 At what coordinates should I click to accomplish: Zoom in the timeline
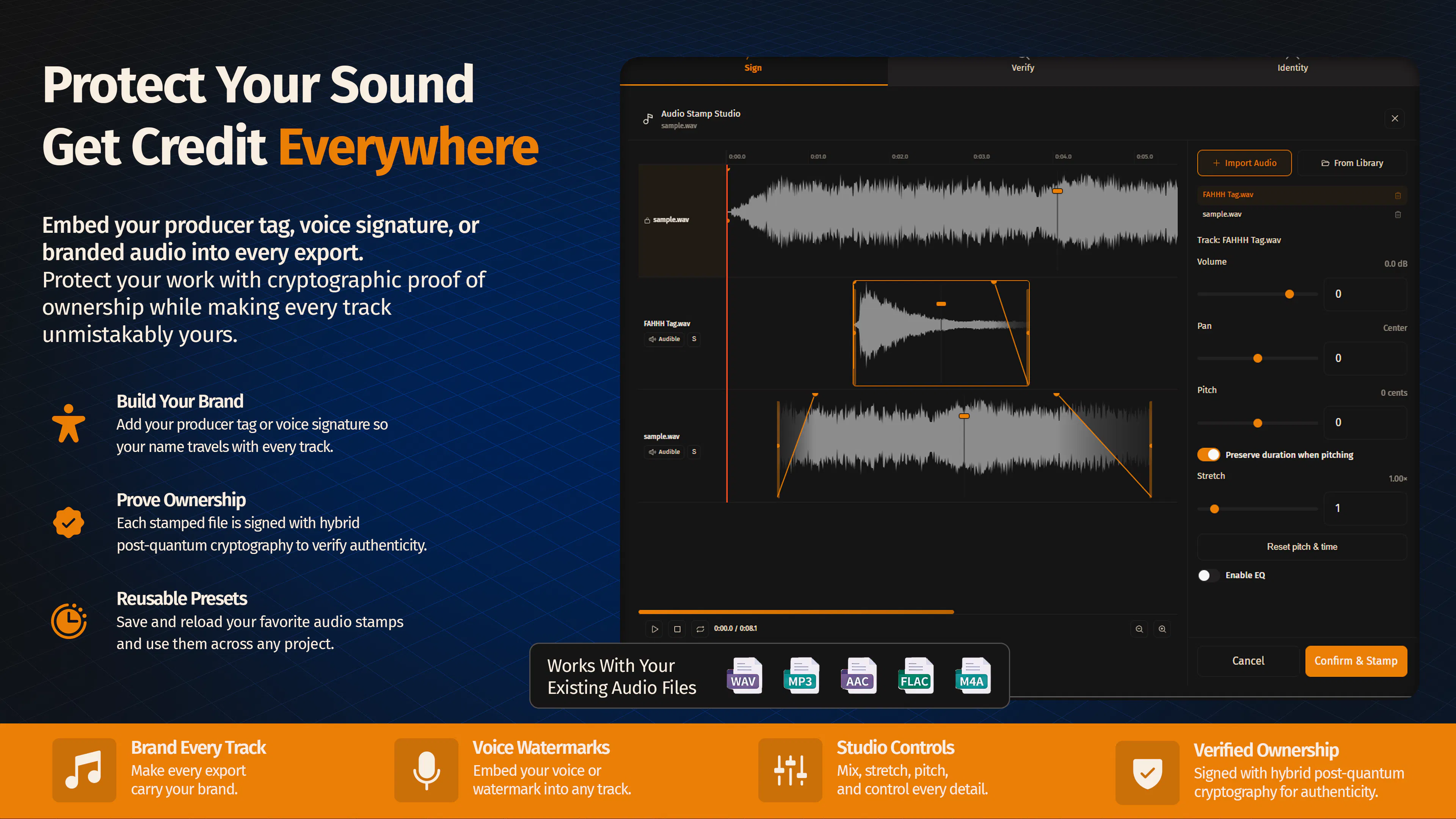tap(1162, 629)
